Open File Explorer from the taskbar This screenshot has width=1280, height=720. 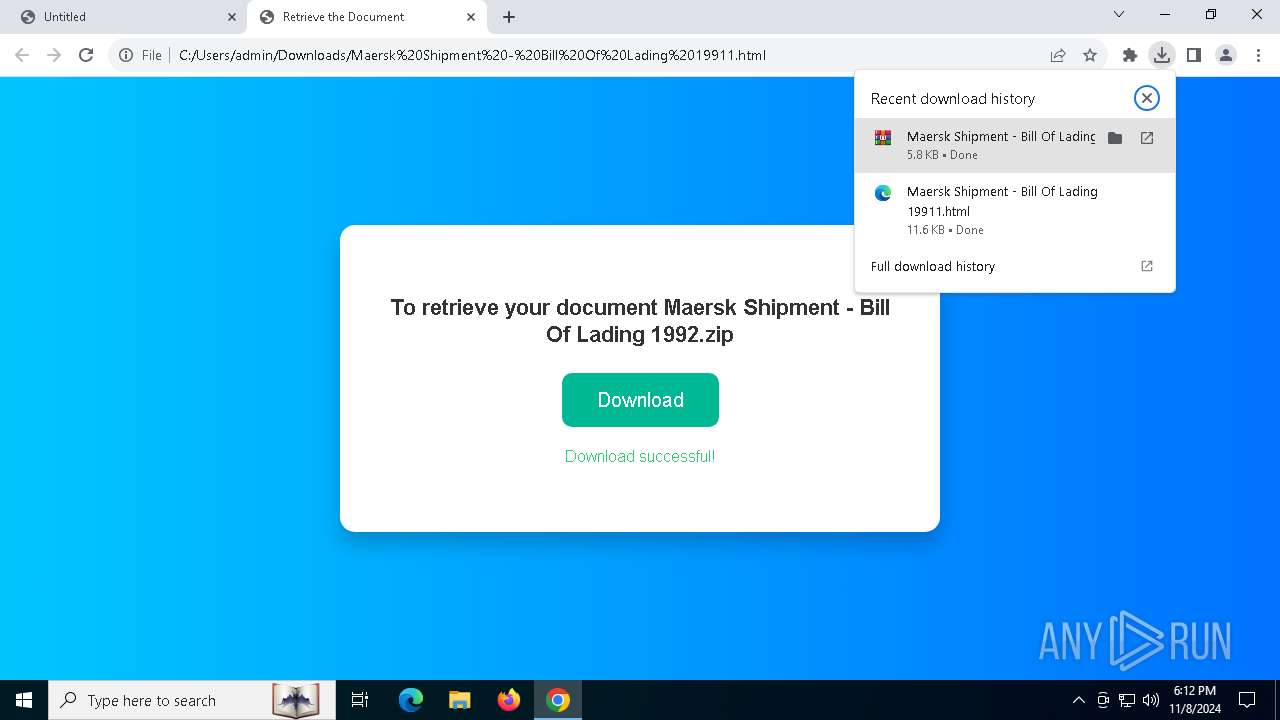point(459,700)
